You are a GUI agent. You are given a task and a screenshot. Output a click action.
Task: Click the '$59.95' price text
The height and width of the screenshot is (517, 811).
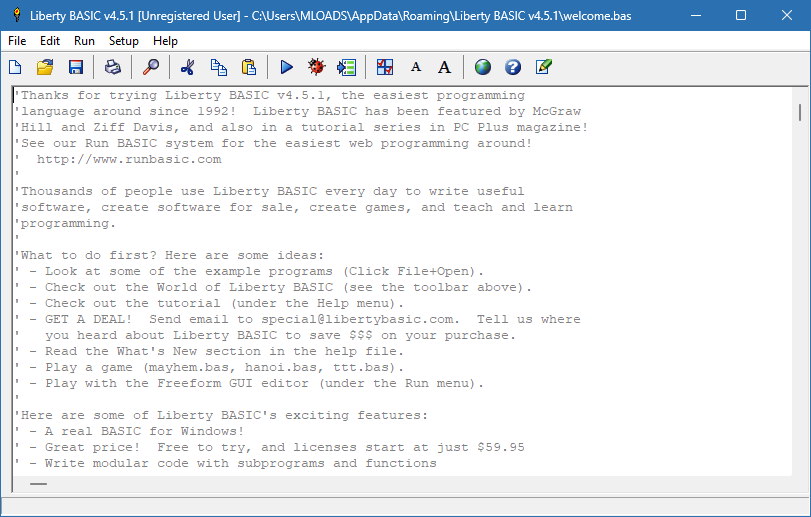point(501,447)
